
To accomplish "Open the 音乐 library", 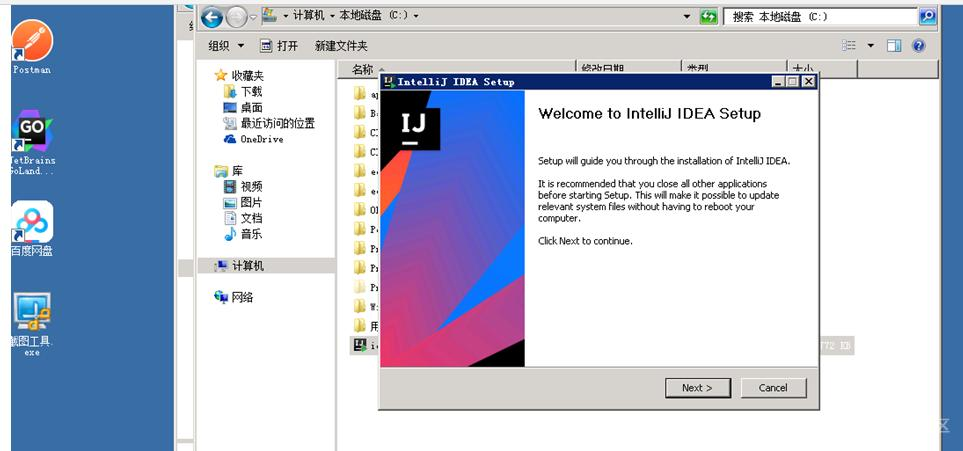I will (243, 234).
